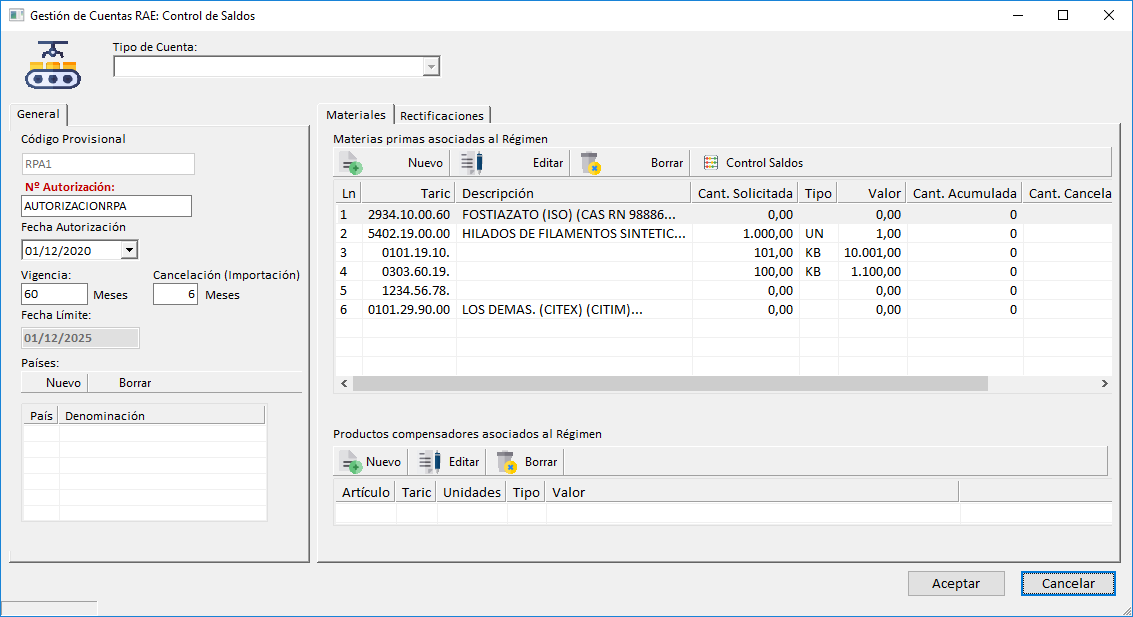
Task: Click the Nº Autorización input field
Action: click(x=106, y=206)
